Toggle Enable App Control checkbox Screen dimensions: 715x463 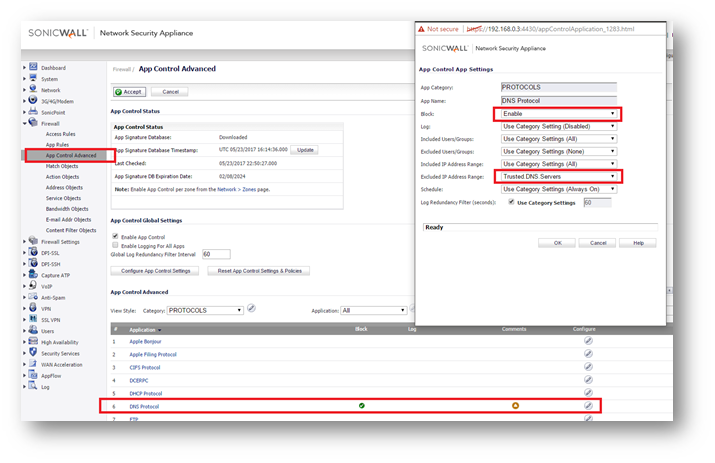pyautogui.click(x=115, y=236)
